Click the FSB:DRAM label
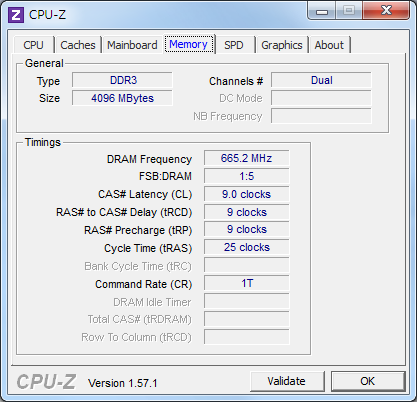 pyautogui.click(x=165, y=176)
